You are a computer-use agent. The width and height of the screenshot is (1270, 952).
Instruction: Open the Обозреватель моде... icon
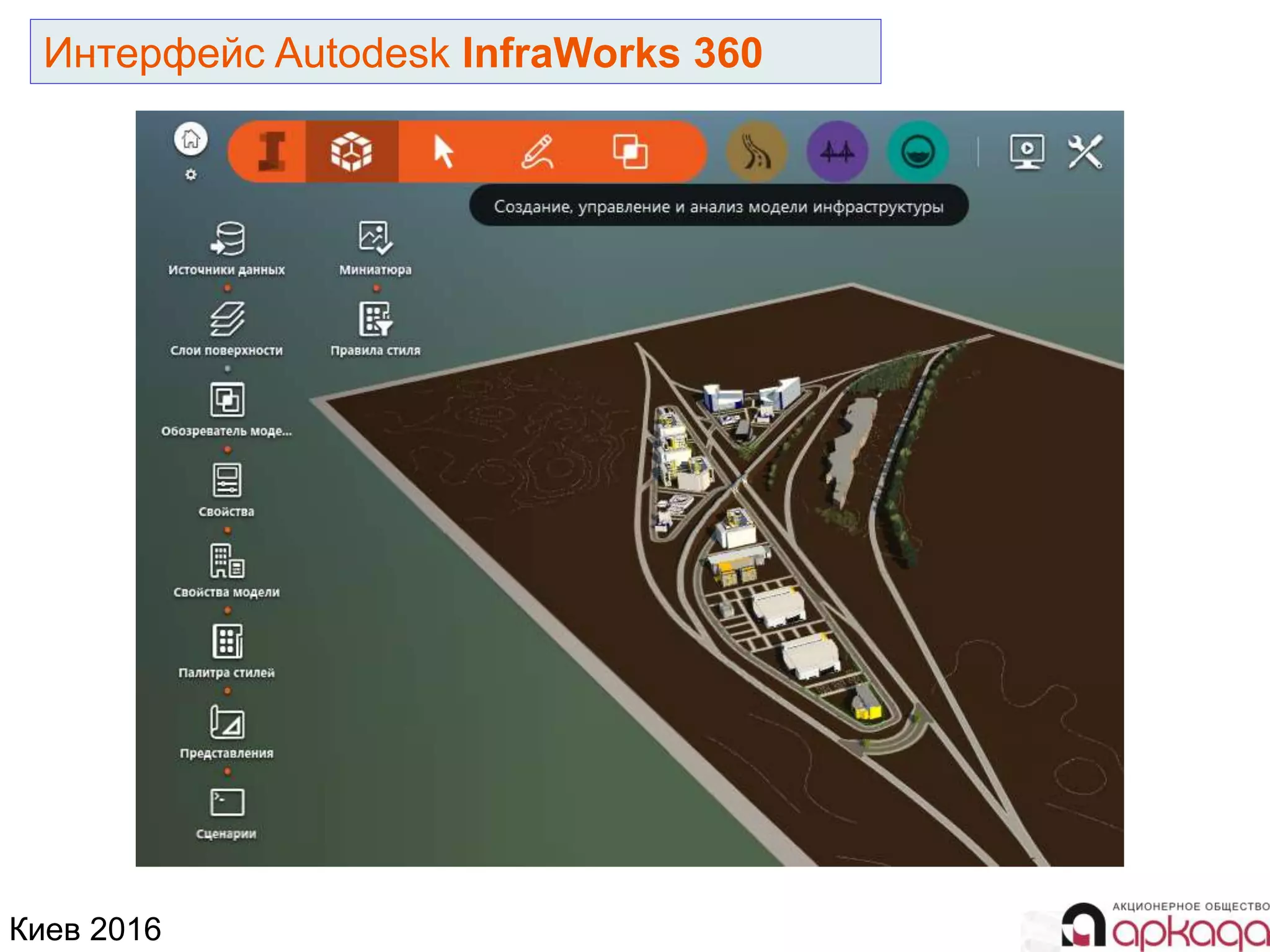coord(227,399)
